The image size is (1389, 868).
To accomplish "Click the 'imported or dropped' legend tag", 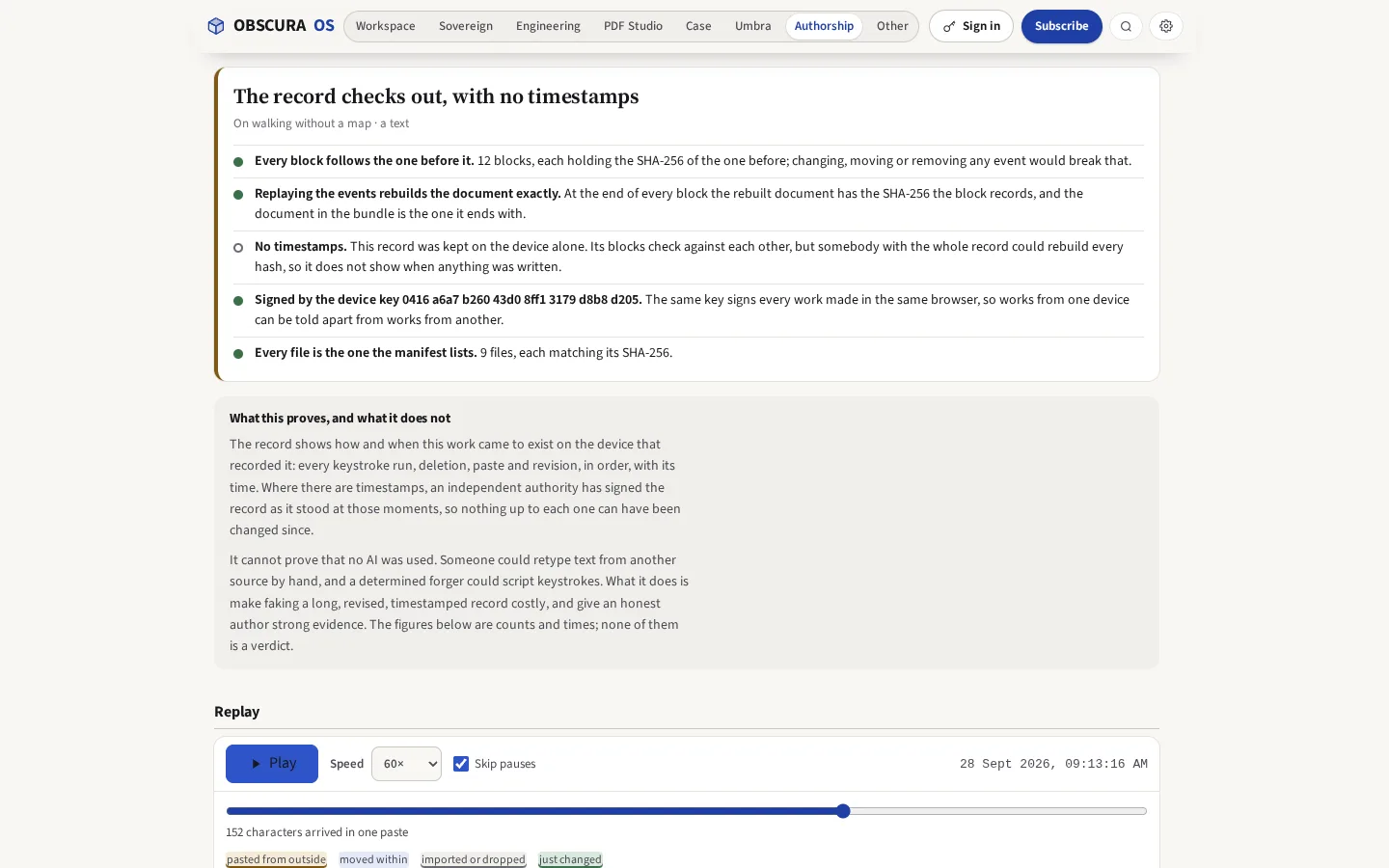I will tap(474, 859).
